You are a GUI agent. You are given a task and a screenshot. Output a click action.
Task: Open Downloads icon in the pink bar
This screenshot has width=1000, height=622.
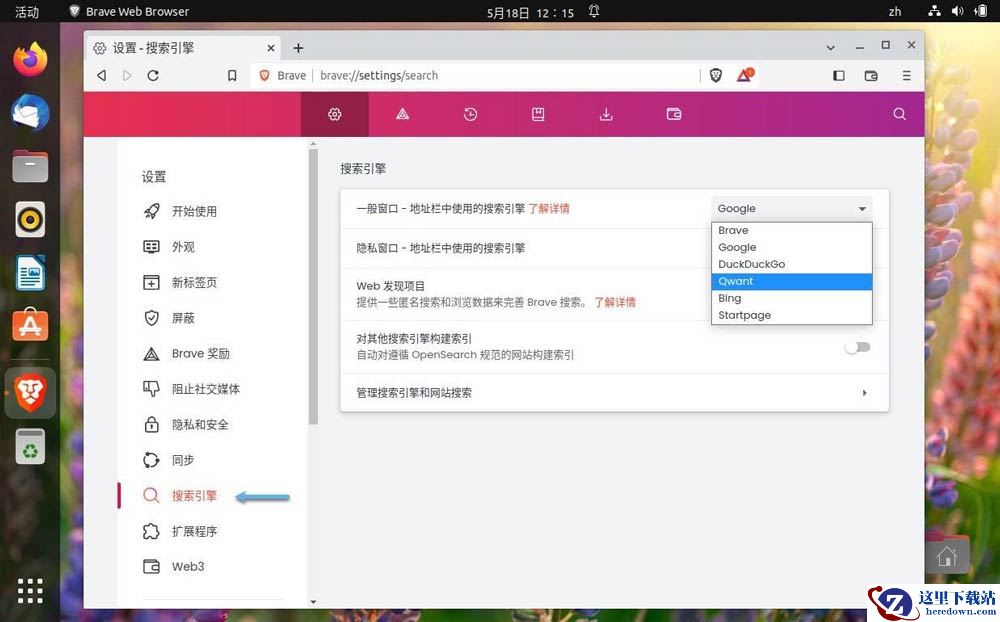(x=606, y=114)
